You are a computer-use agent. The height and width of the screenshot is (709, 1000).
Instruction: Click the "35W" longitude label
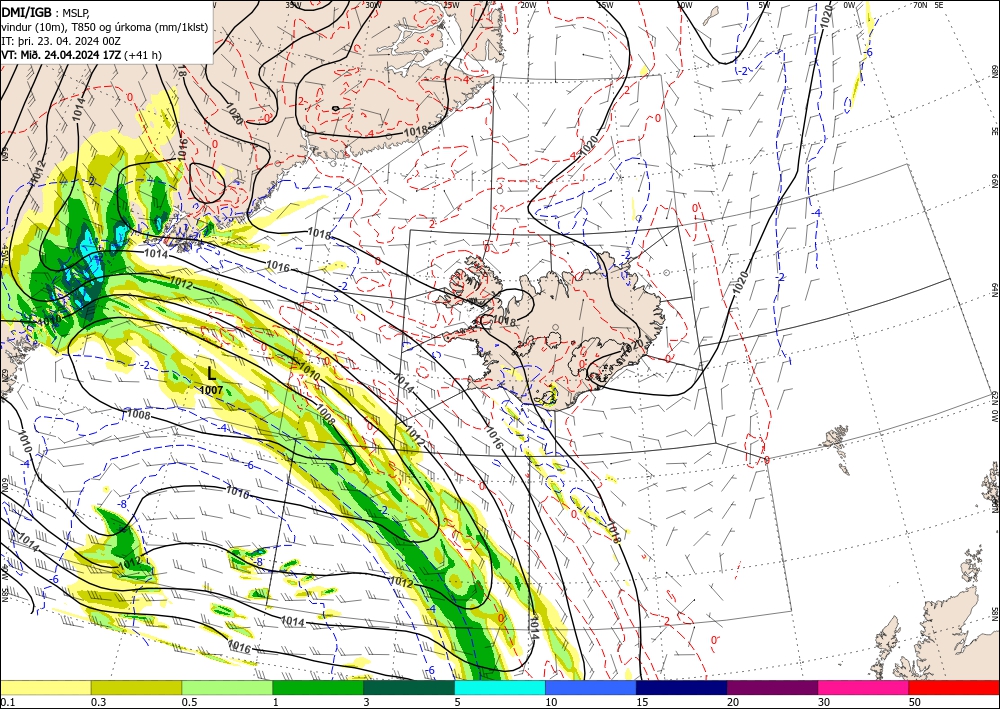[x=293, y=4]
